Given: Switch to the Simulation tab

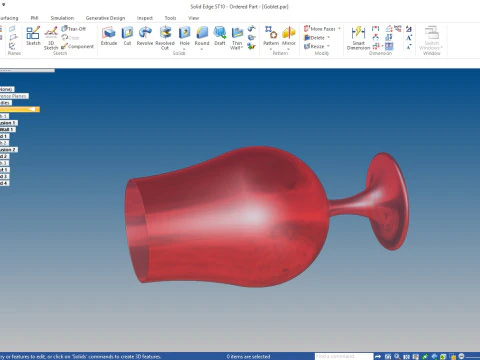Looking at the screenshot, I should click(x=62, y=18).
